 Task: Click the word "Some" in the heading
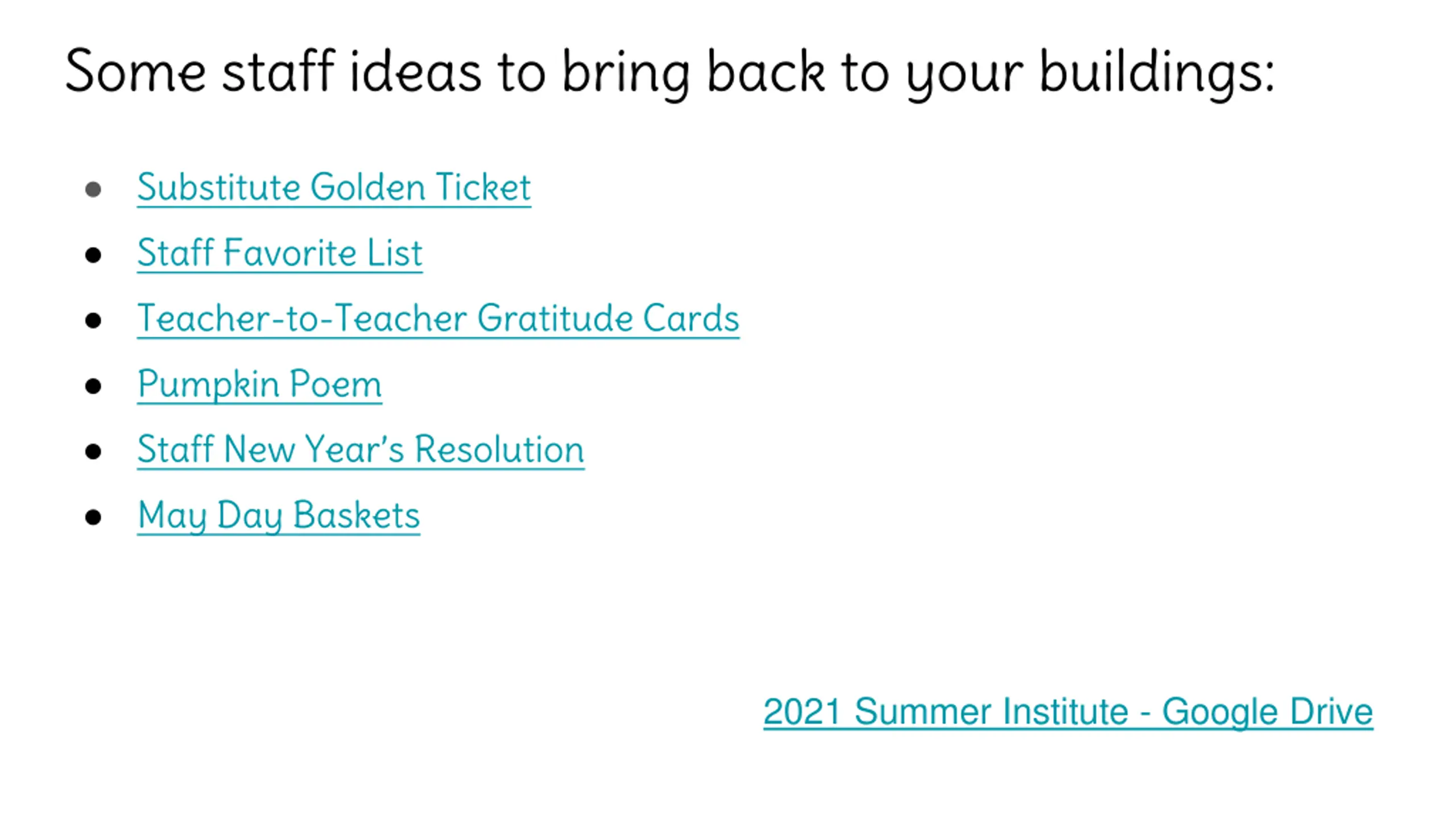(x=135, y=71)
